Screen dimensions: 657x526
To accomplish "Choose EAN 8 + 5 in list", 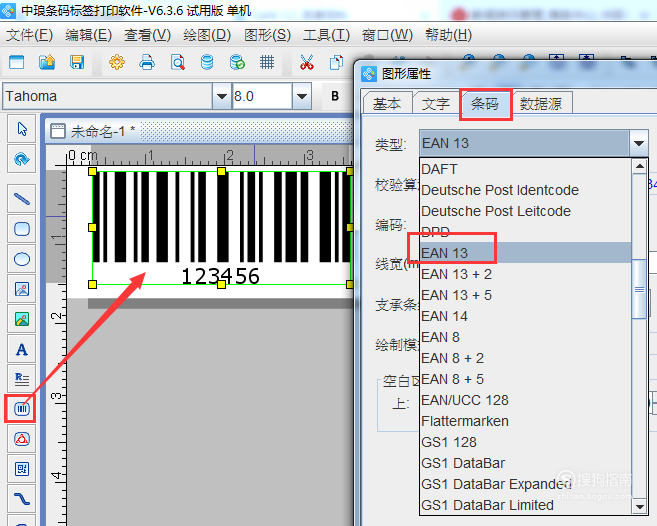I will coord(526,379).
